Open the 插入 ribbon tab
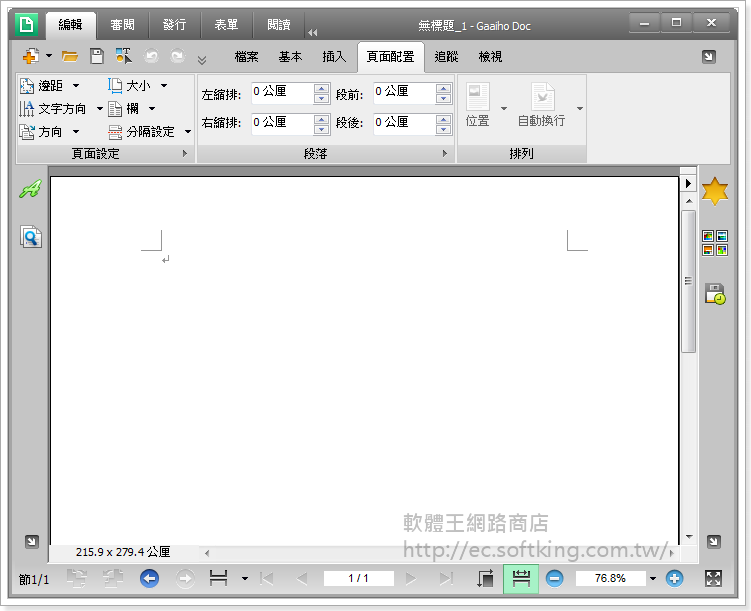 (x=334, y=57)
